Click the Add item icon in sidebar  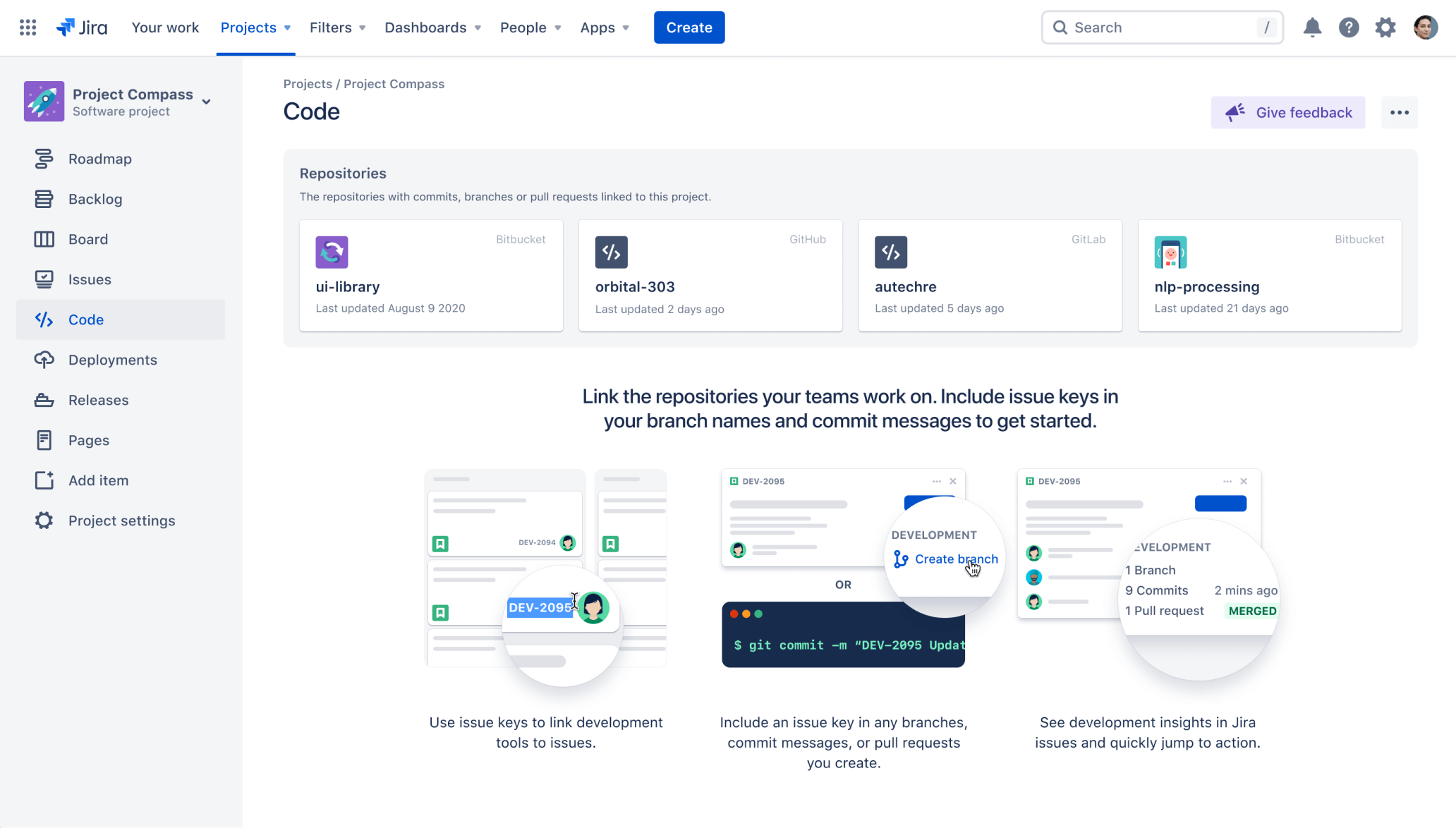[x=42, y=479]
